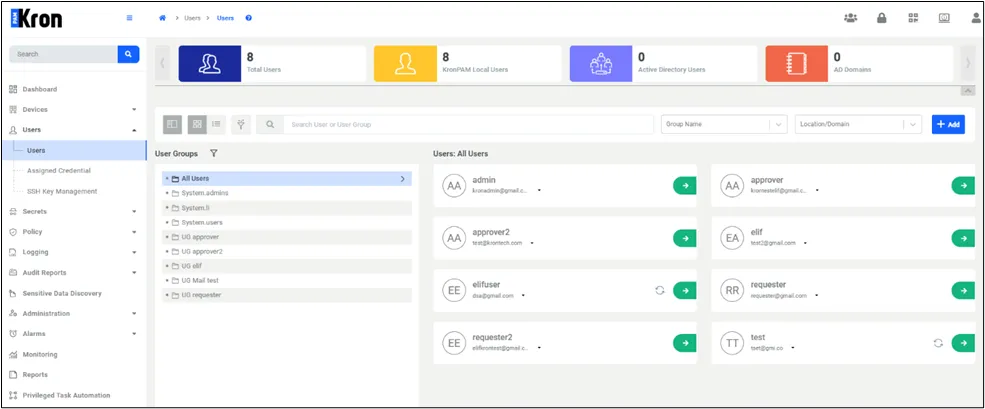Select Users submenu item in sidebar

point(75,151)
